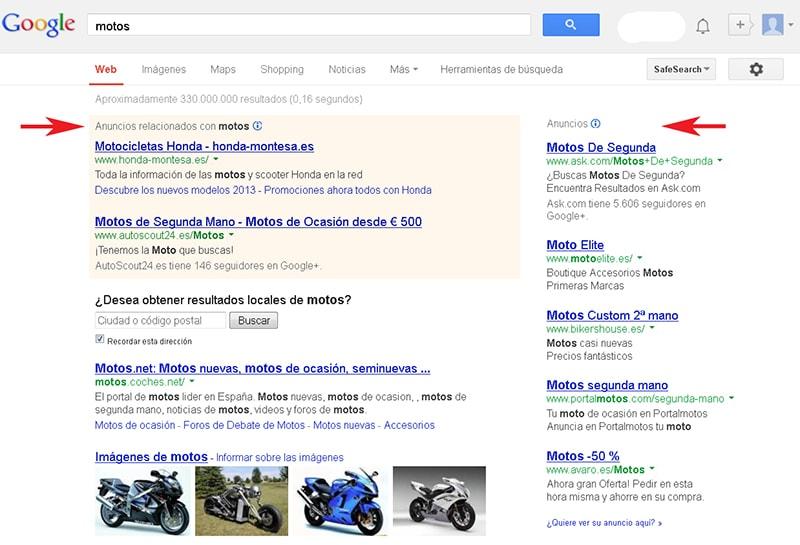Click the motos.coches.net/ green URL

click(x=140, y=382)
